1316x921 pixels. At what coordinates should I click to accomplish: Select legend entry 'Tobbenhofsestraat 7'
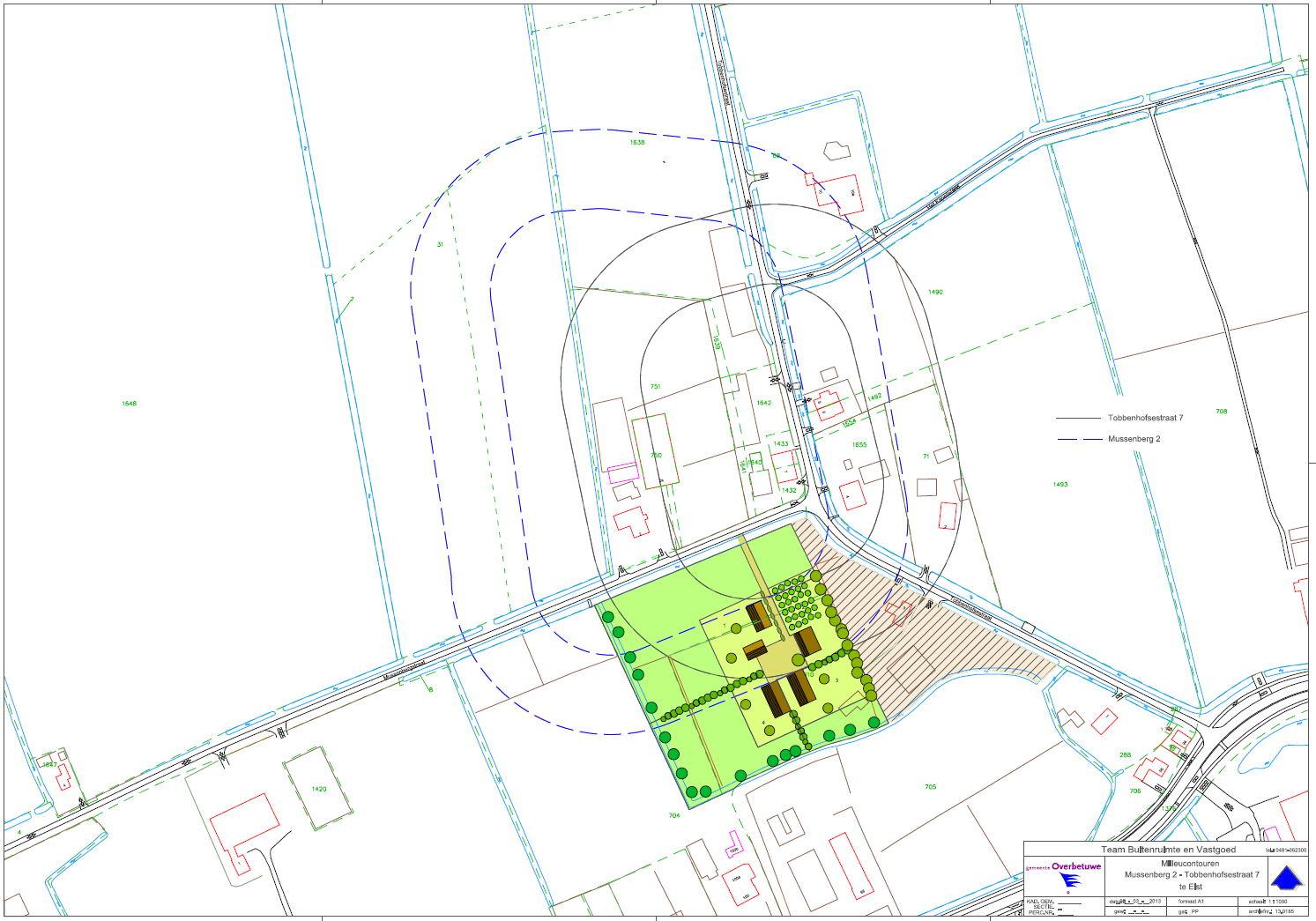pyautogui.click(x=1145, y=419)
